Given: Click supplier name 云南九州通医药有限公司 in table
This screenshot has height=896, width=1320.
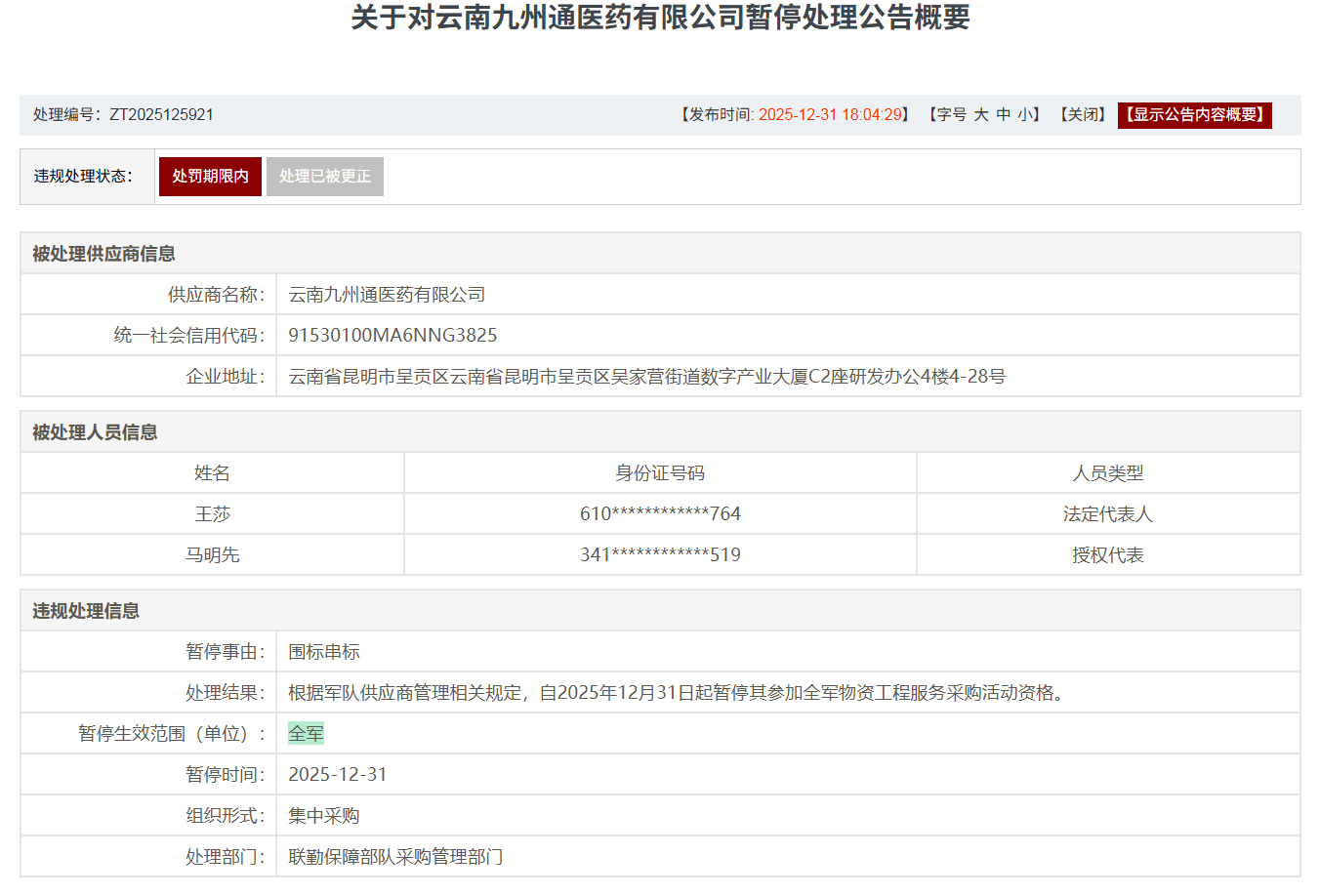Looking at the screenshot, I should (387, 295).
